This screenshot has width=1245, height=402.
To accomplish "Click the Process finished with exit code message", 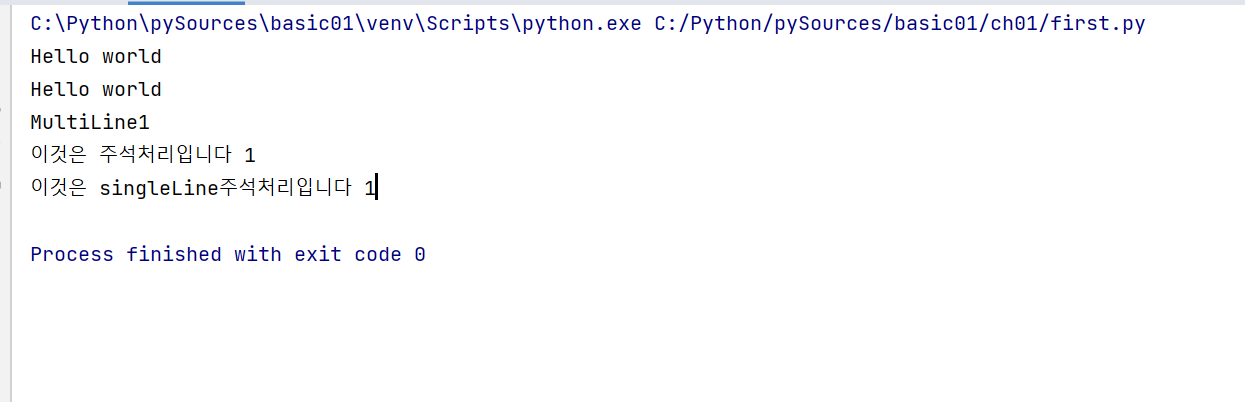I will [228, 254].
